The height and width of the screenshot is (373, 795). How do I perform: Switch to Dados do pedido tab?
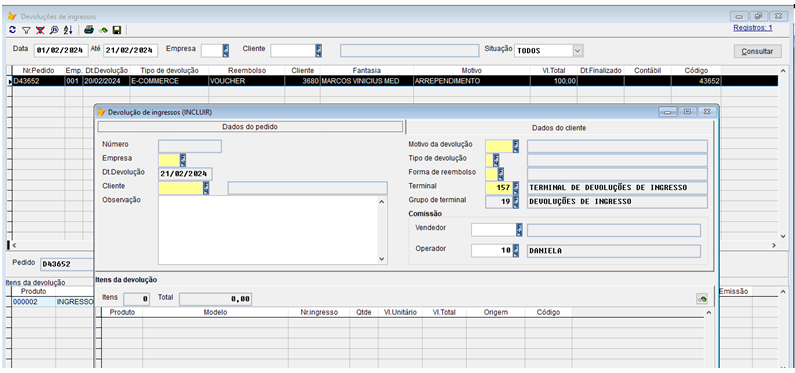pos(250,127)
